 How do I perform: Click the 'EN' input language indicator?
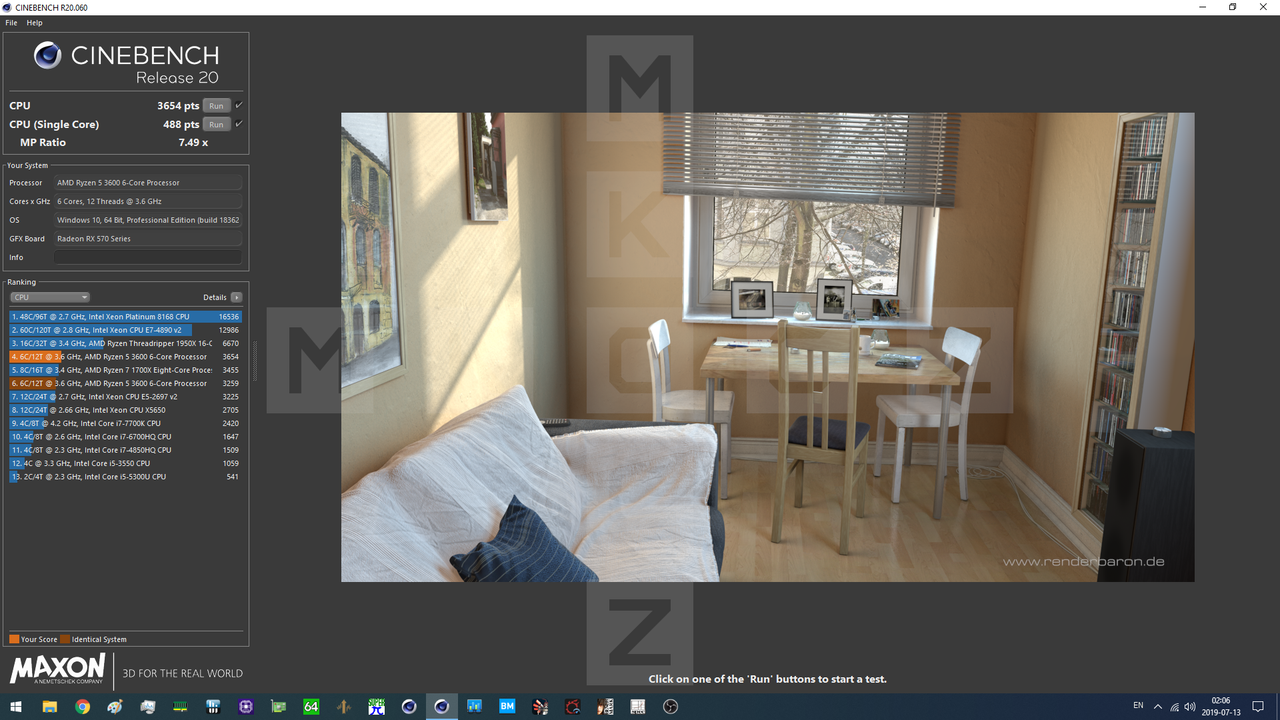[x=1138, y=706]
